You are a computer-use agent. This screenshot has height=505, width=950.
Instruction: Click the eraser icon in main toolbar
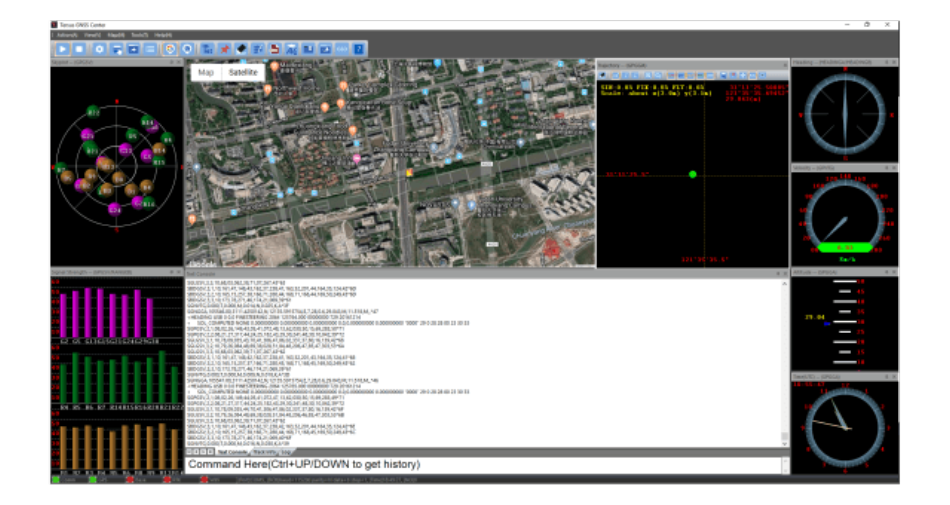(241, 48)
